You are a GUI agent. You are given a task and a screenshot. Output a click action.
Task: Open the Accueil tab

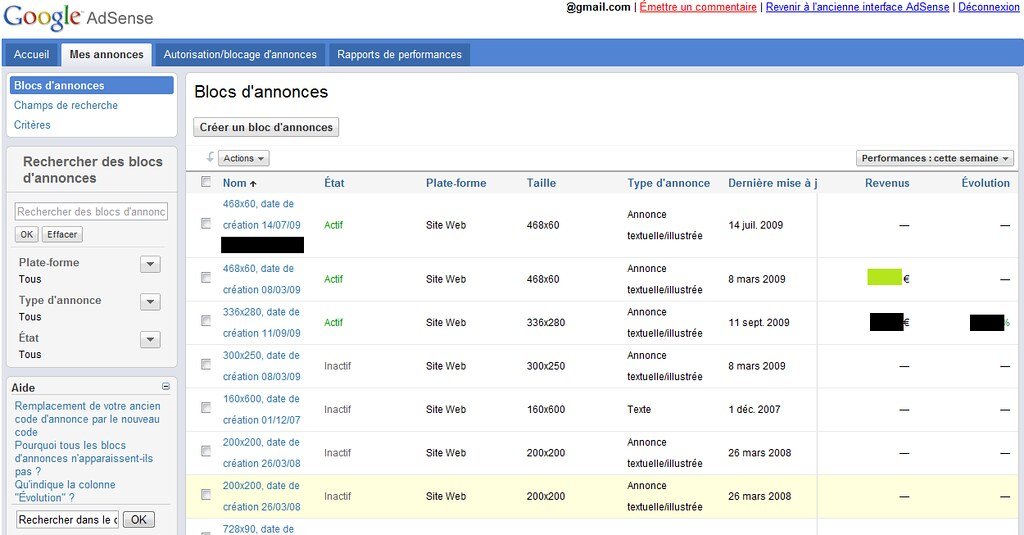pos(31,54)
